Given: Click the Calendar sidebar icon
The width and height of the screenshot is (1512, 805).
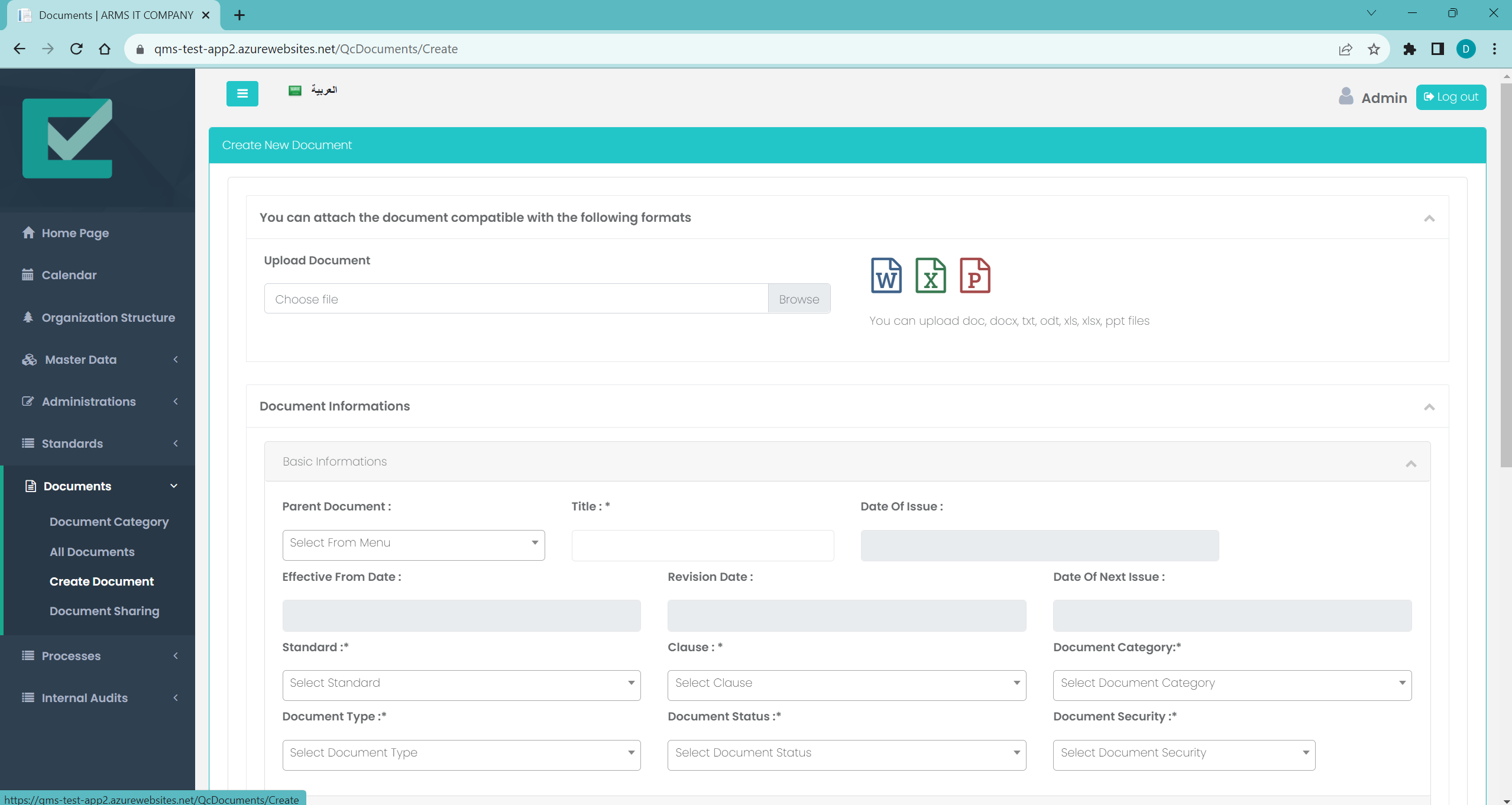Looking at the screenshot, I should (27, 274).
